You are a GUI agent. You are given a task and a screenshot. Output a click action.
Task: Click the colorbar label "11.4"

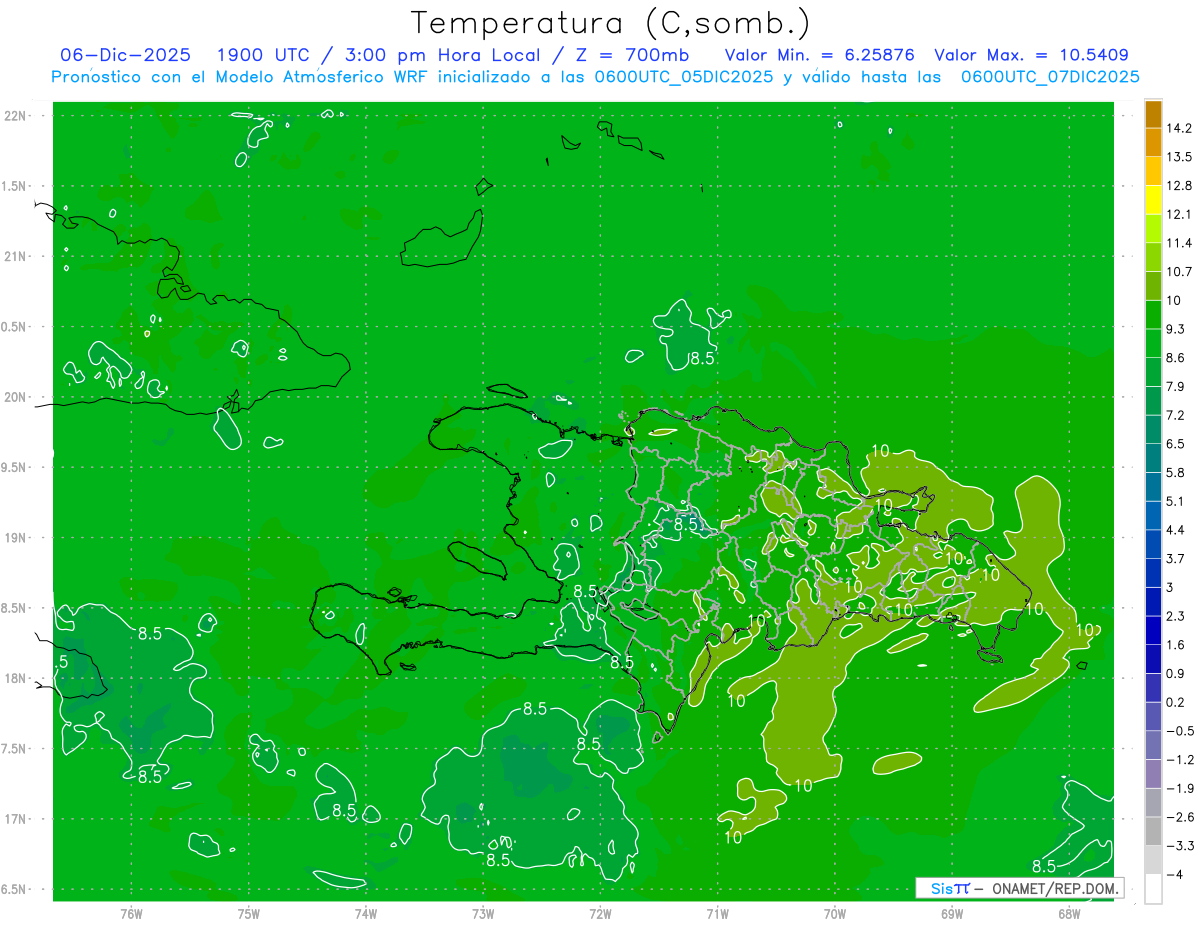(x=1179, y=243)
